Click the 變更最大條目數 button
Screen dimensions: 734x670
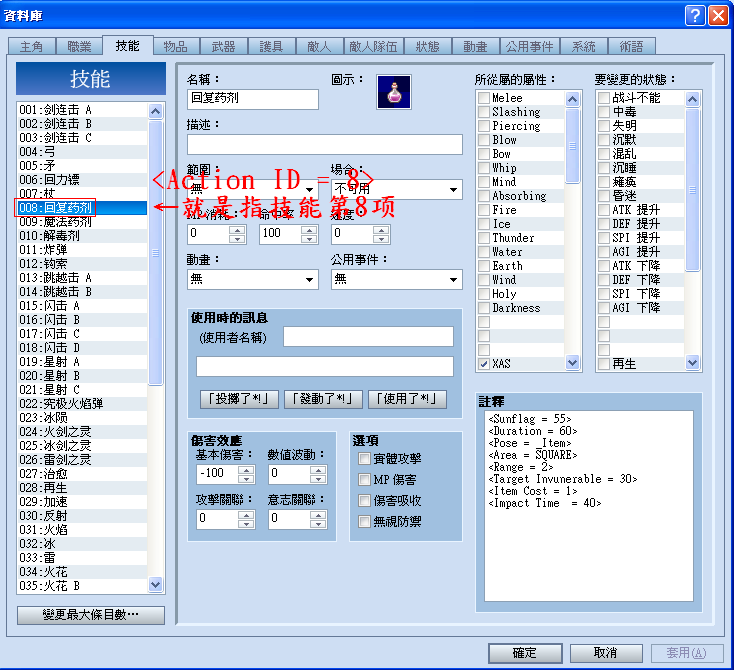click(90, 615)
